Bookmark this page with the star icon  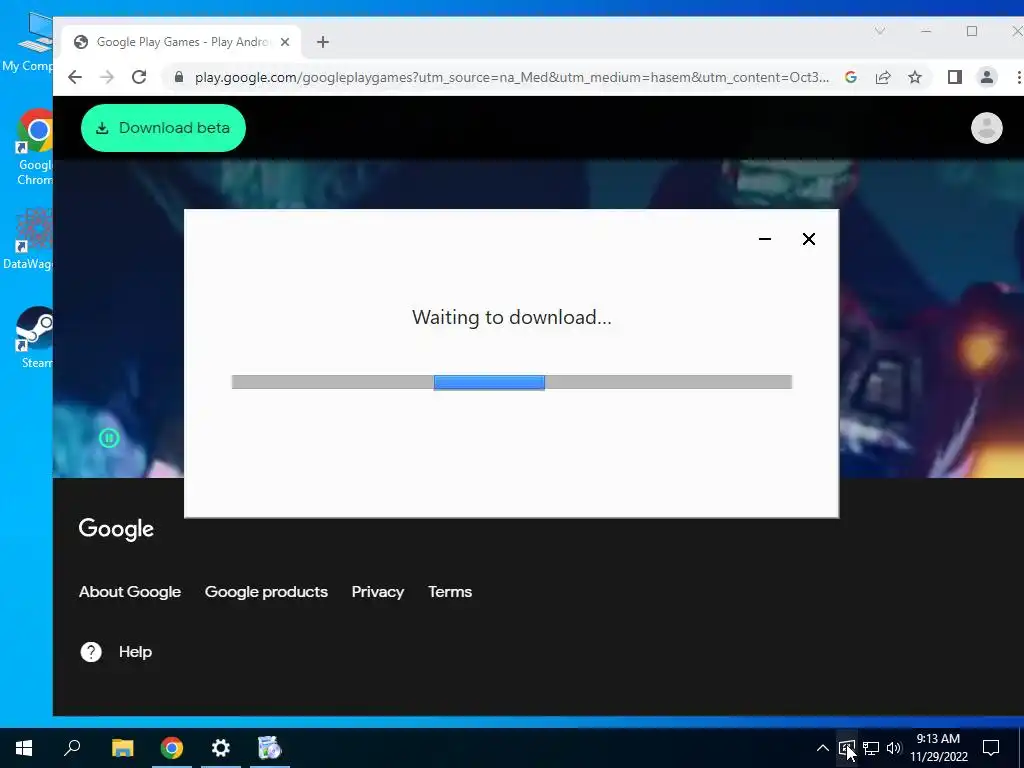tap(915, 77)
